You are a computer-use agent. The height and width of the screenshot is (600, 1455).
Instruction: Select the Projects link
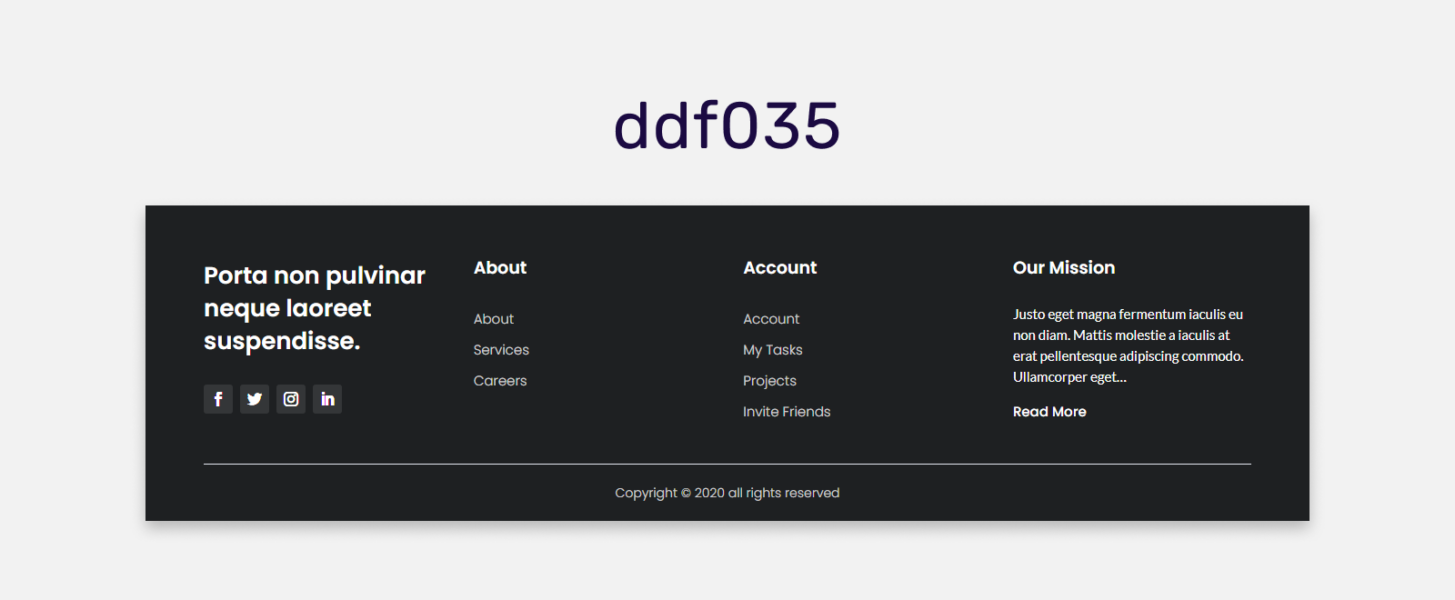(769, 380)
